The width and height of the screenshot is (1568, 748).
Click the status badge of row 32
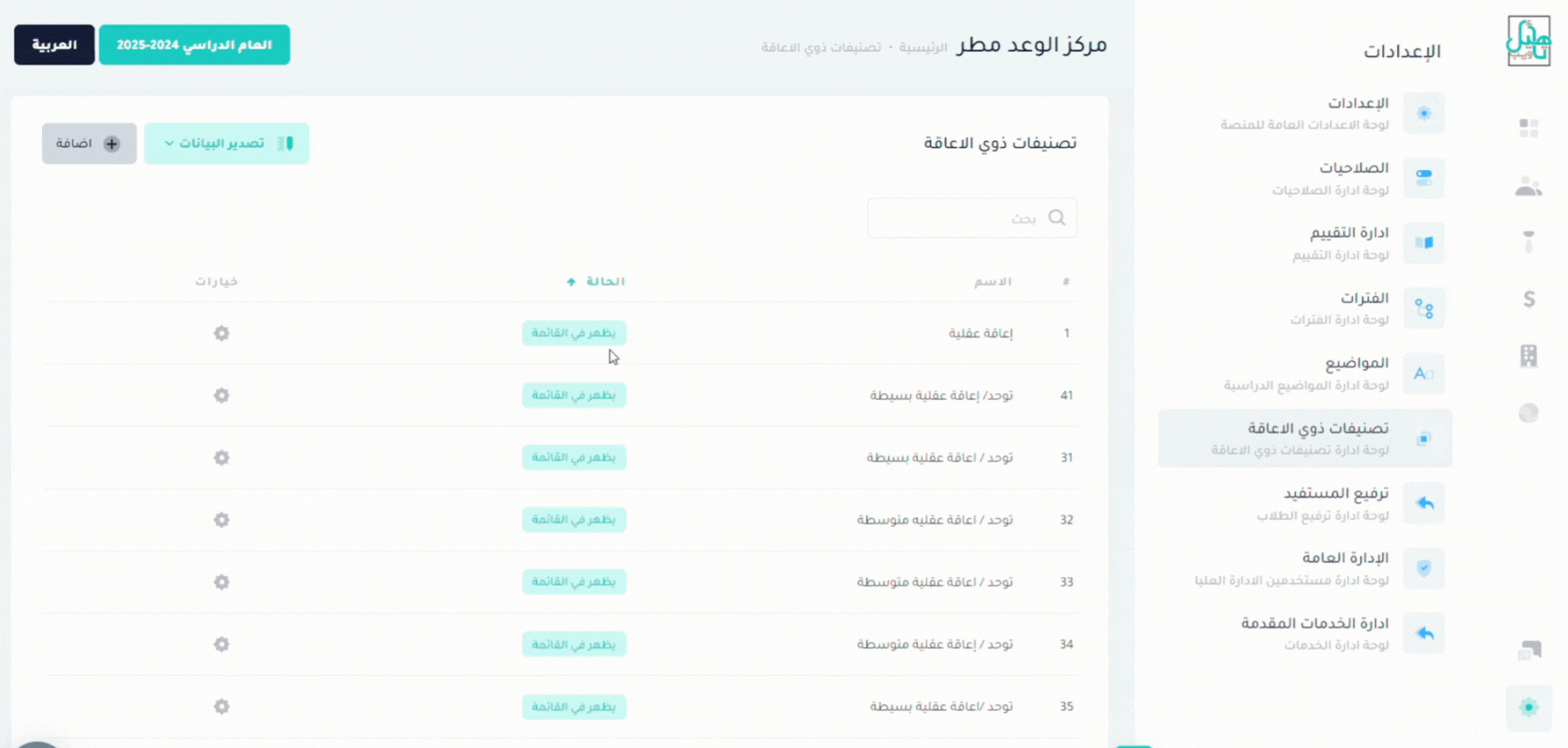pos(574,520)
